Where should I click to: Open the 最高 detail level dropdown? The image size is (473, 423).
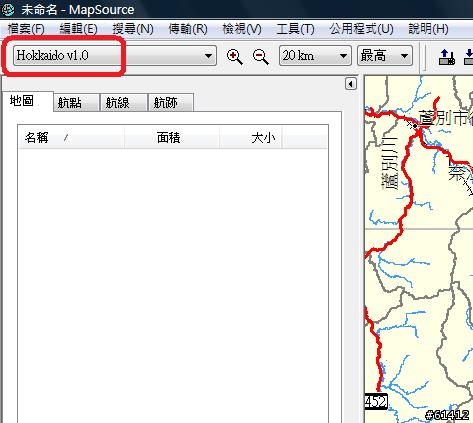pyautogui.click(x=385, y=55)
